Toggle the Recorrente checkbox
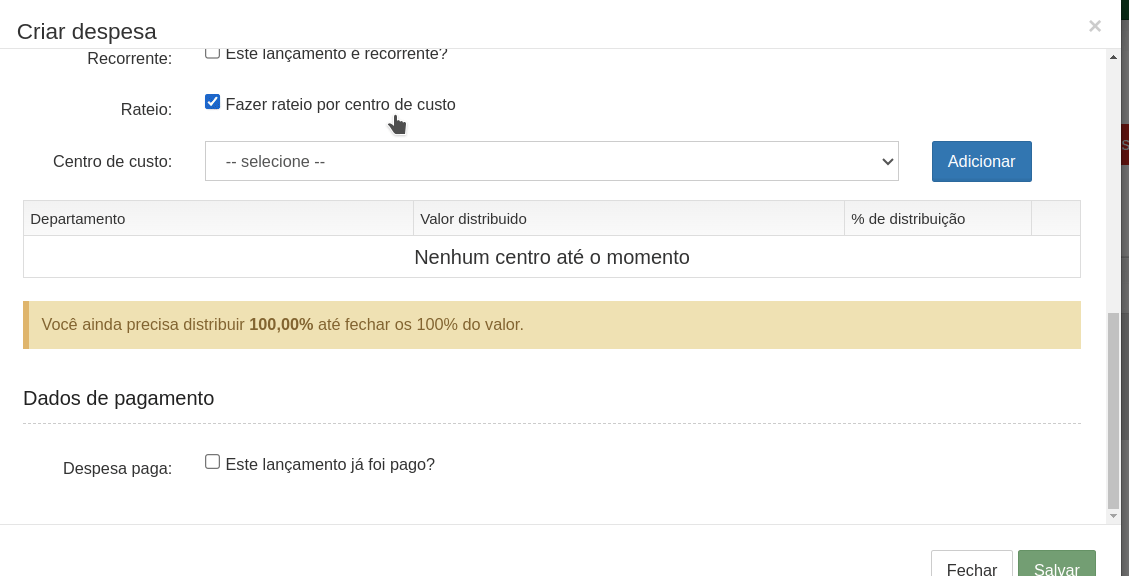Viewport: 1129px width, 576px height. click(x=212, y=54)
